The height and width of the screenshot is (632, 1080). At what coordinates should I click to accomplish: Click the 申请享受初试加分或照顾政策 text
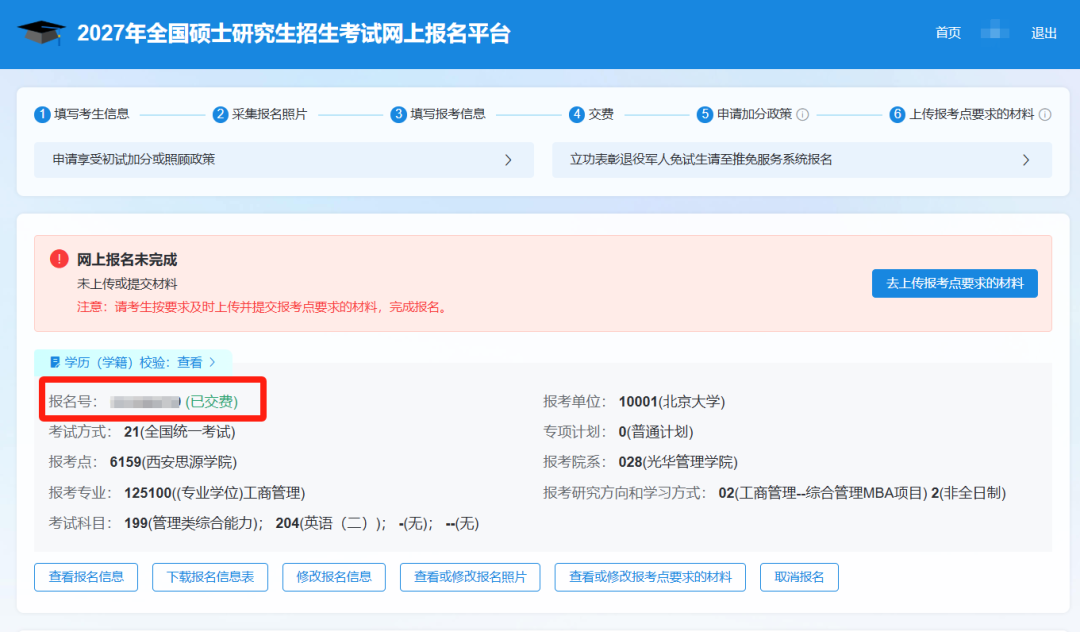(134, 160)
